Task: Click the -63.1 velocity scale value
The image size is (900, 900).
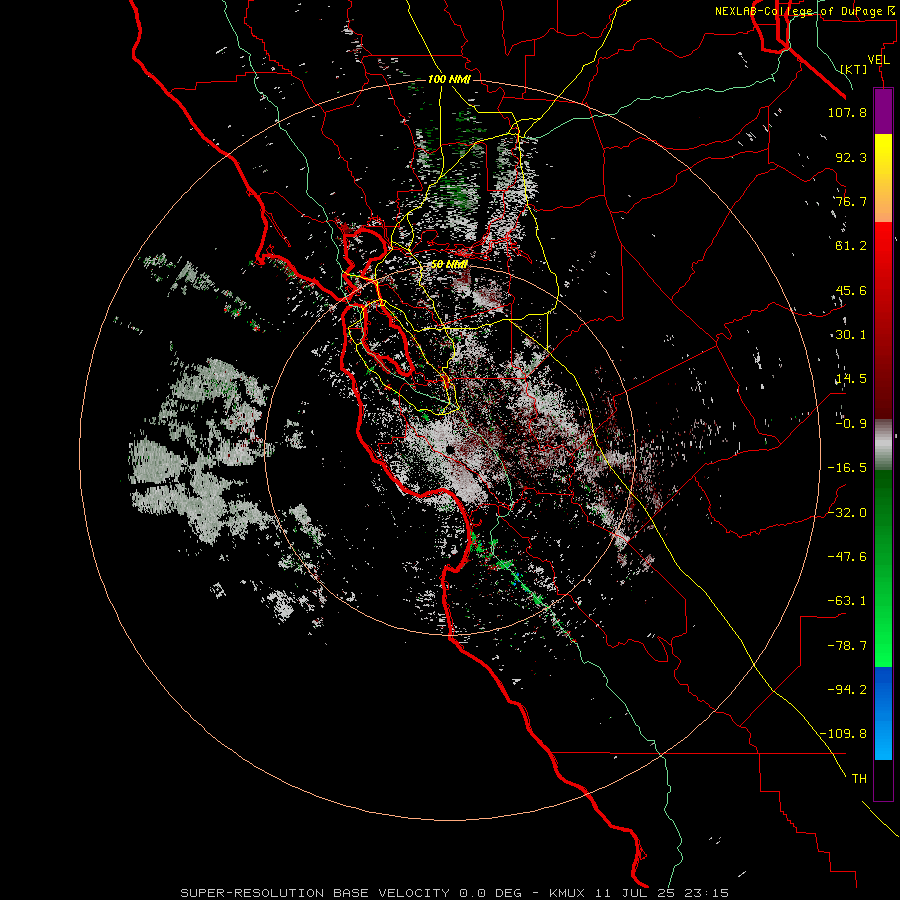Action: coord(847,601)
